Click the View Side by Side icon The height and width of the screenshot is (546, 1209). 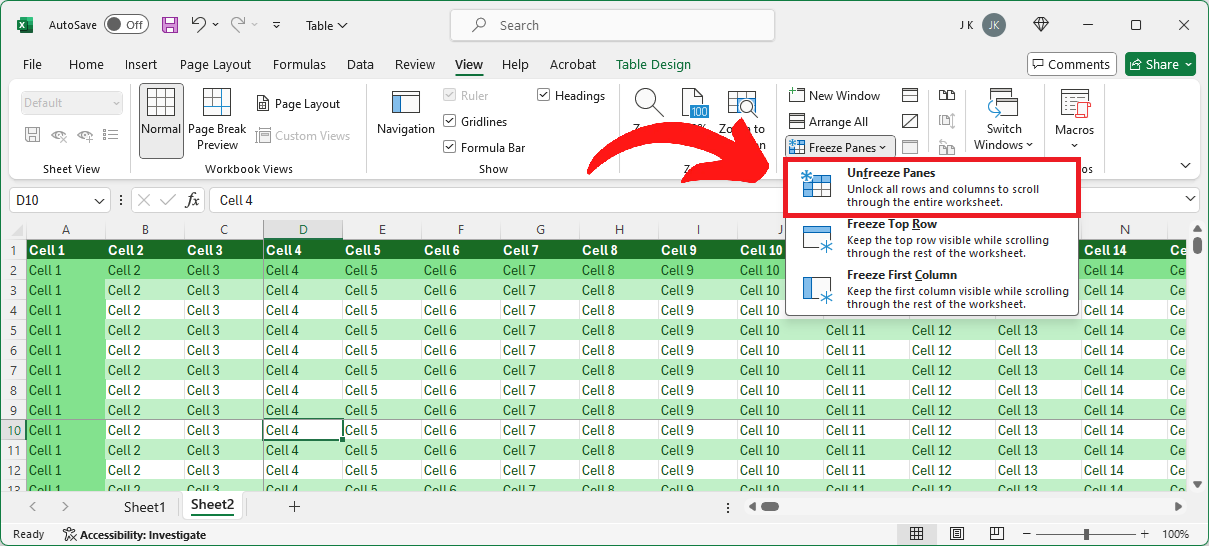coord(946,96)
